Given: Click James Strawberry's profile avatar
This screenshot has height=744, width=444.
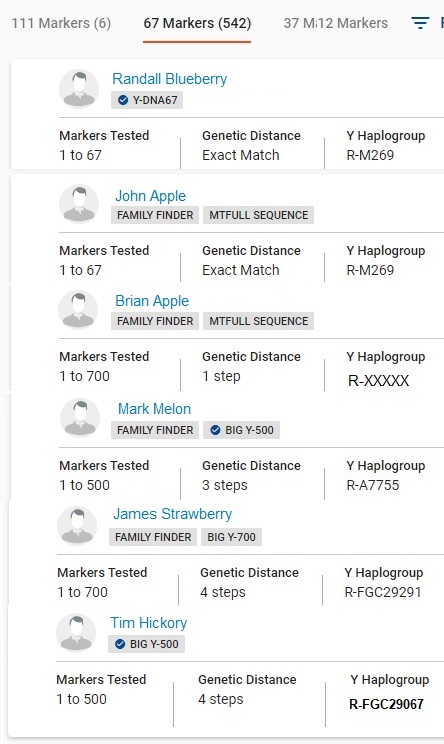Looking at the screenshot, I should [77, 525].
